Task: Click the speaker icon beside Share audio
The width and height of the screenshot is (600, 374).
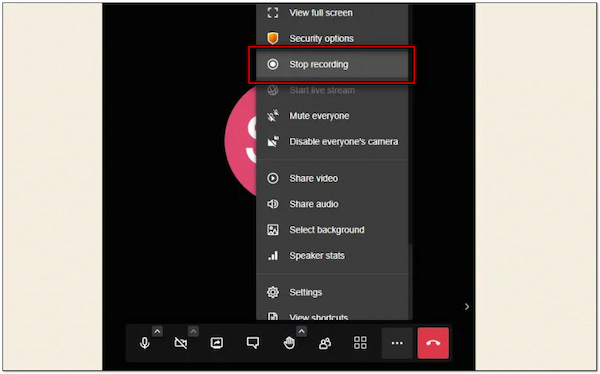Action: pyautogui.click(x=273, y=204)
